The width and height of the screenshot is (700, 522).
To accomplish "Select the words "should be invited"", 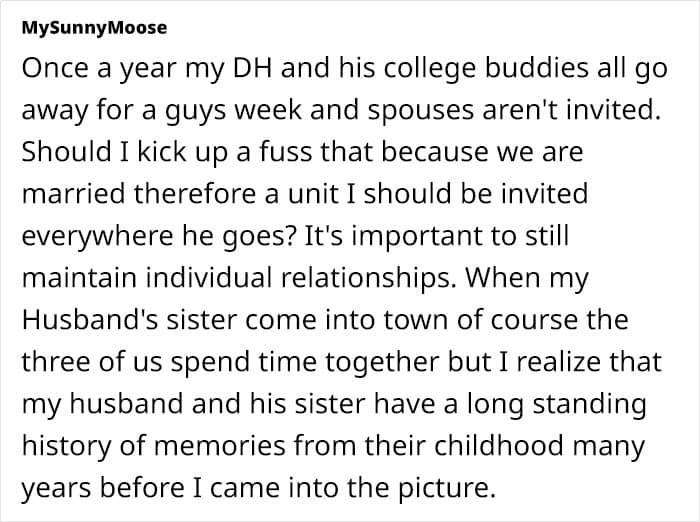I will [x=475, y=194].
